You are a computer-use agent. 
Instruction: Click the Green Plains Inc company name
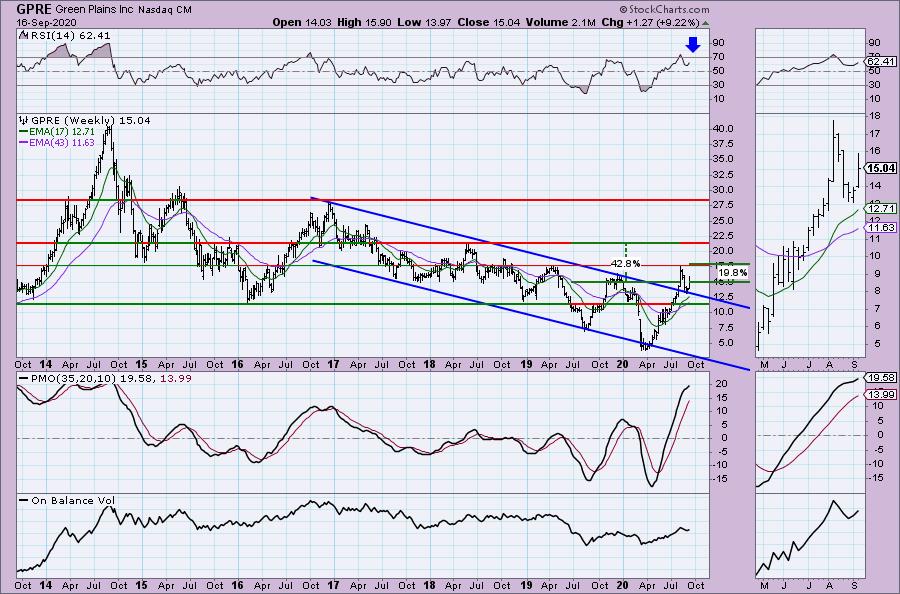(x=95, y=10)
